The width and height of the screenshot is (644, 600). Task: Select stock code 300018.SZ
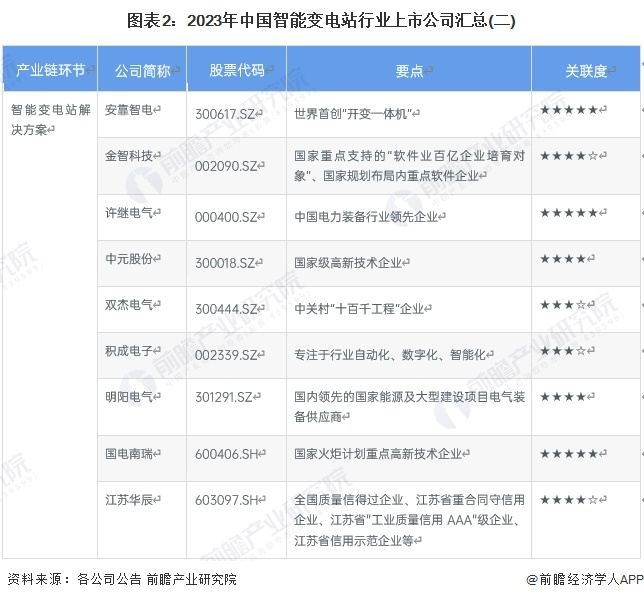(x=225, y=263)
